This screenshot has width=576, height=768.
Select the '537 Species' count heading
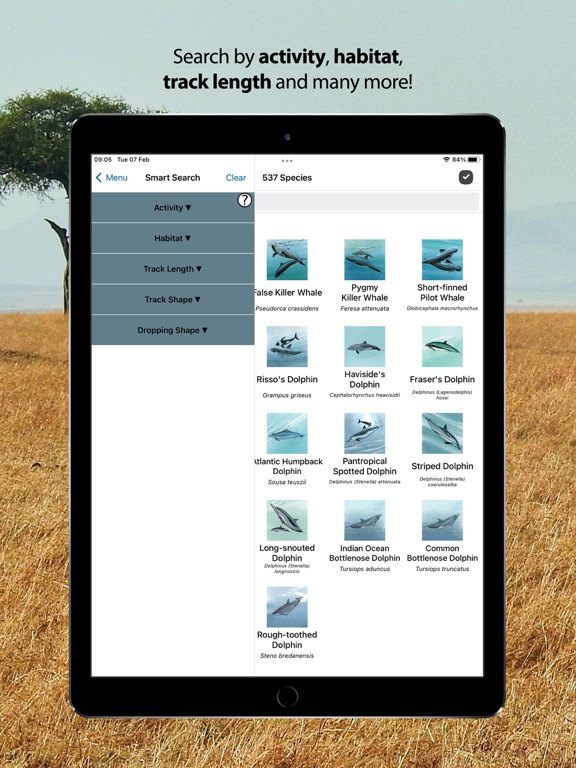(287, 178)
